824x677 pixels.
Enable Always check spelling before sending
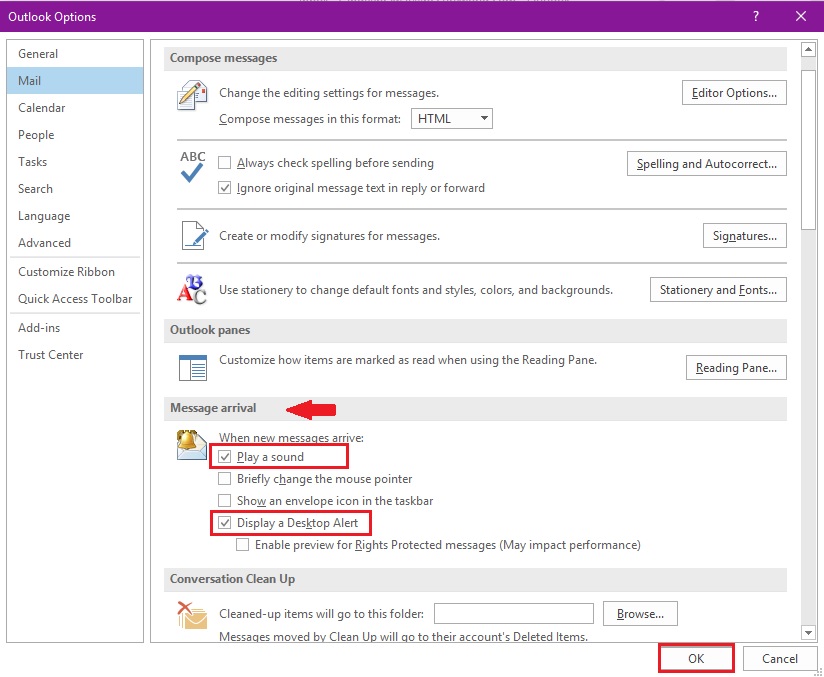pos(225,163)
